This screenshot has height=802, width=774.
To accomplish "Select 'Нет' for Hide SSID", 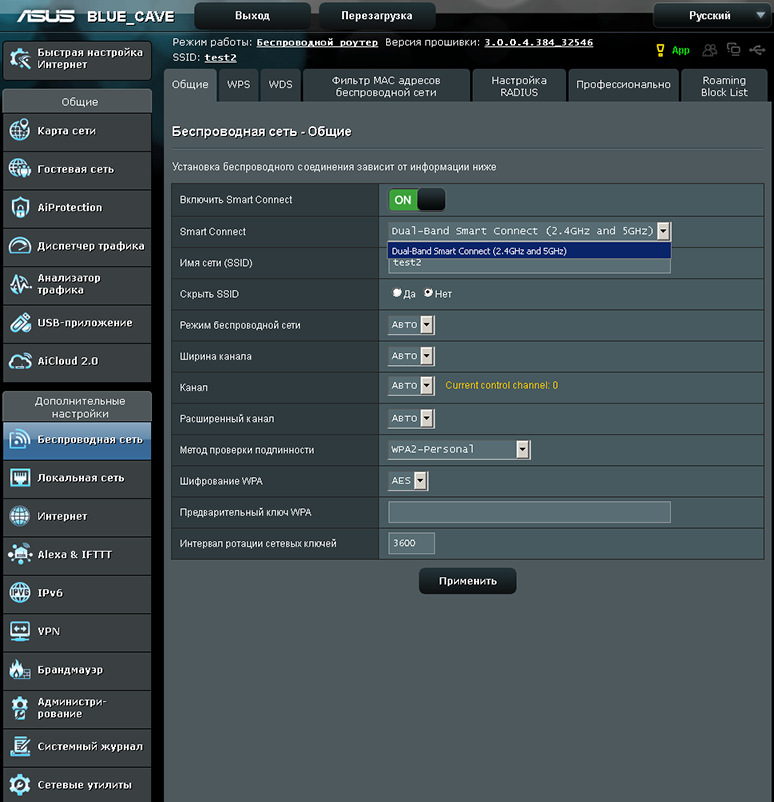I will [428, 293].
